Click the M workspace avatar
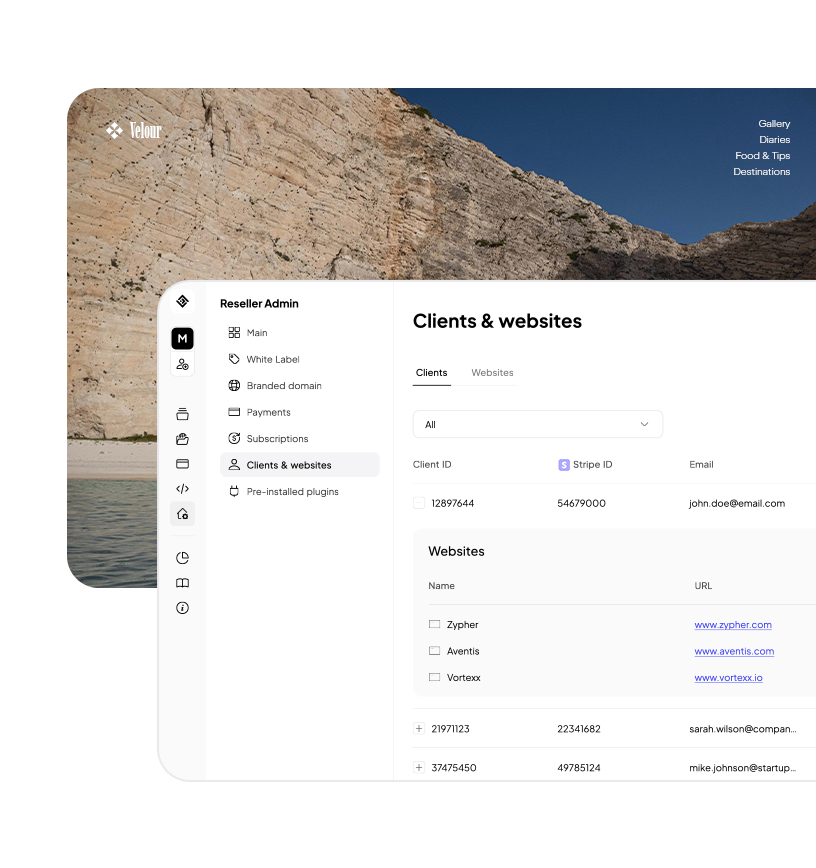This screenshot has width=816, height=868. [182, 338]
